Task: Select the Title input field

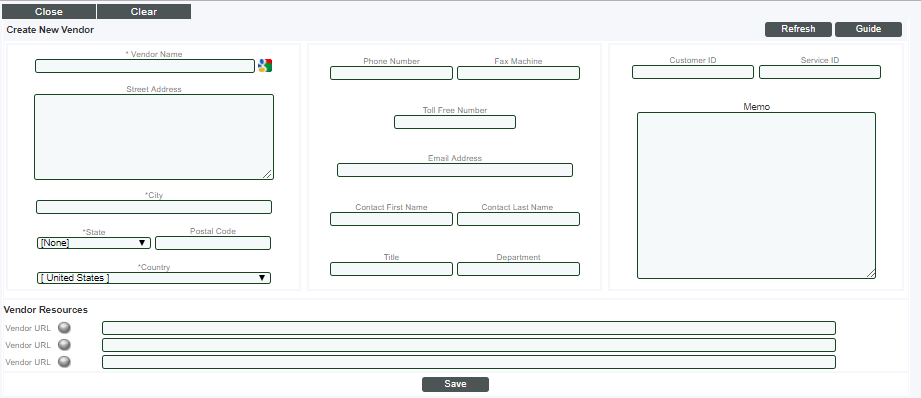Action: pos(391,269)
